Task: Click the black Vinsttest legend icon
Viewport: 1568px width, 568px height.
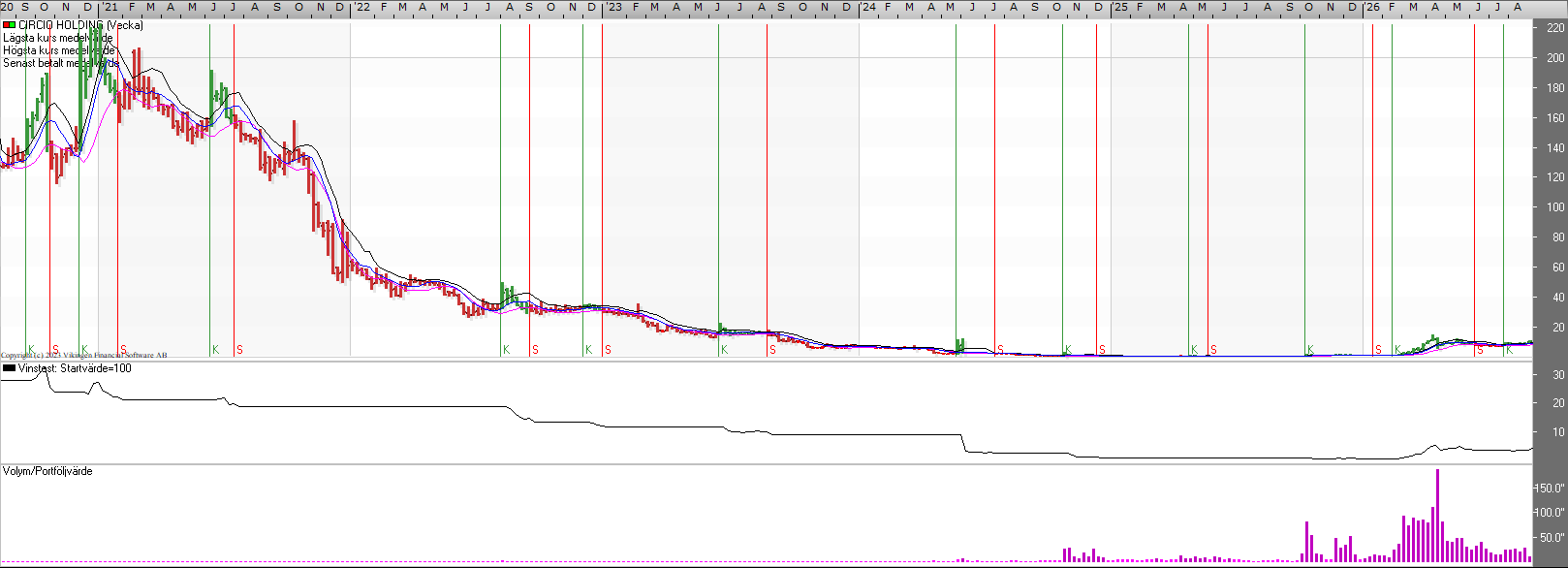Action: point(9,368)
